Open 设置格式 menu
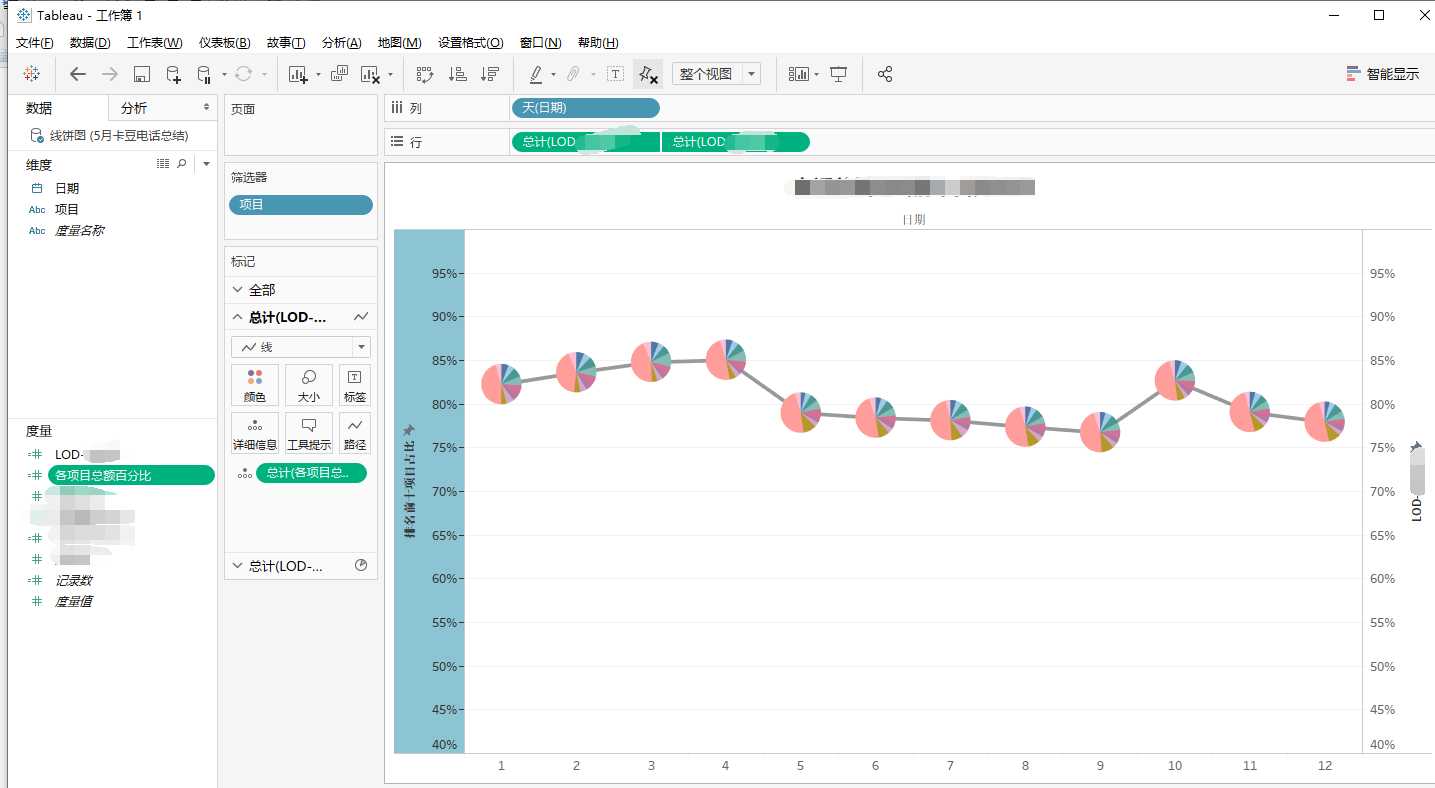Screen dimensions: 1435x788 (470, 43)
